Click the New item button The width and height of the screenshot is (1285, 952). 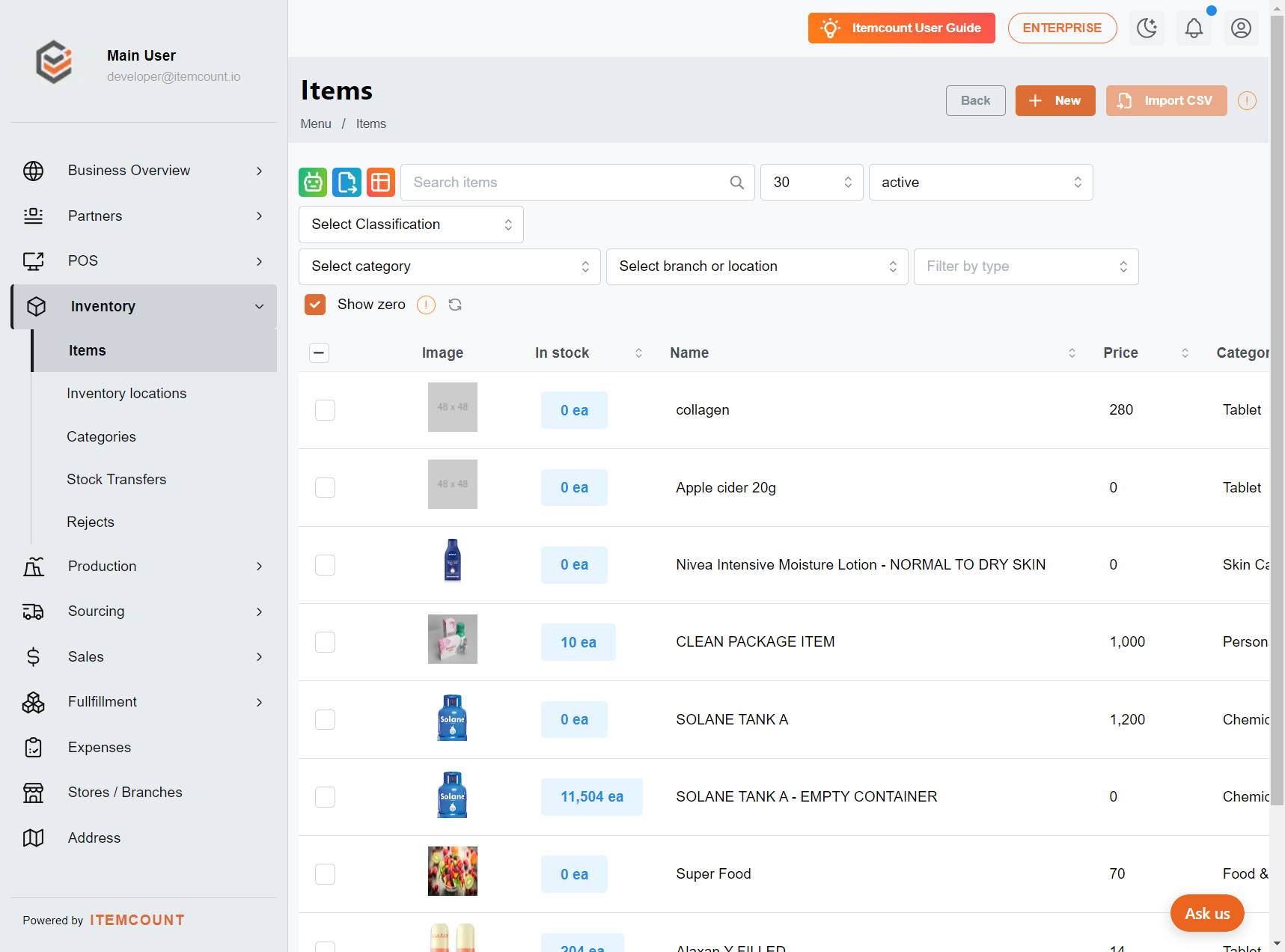click(1055, 101)
